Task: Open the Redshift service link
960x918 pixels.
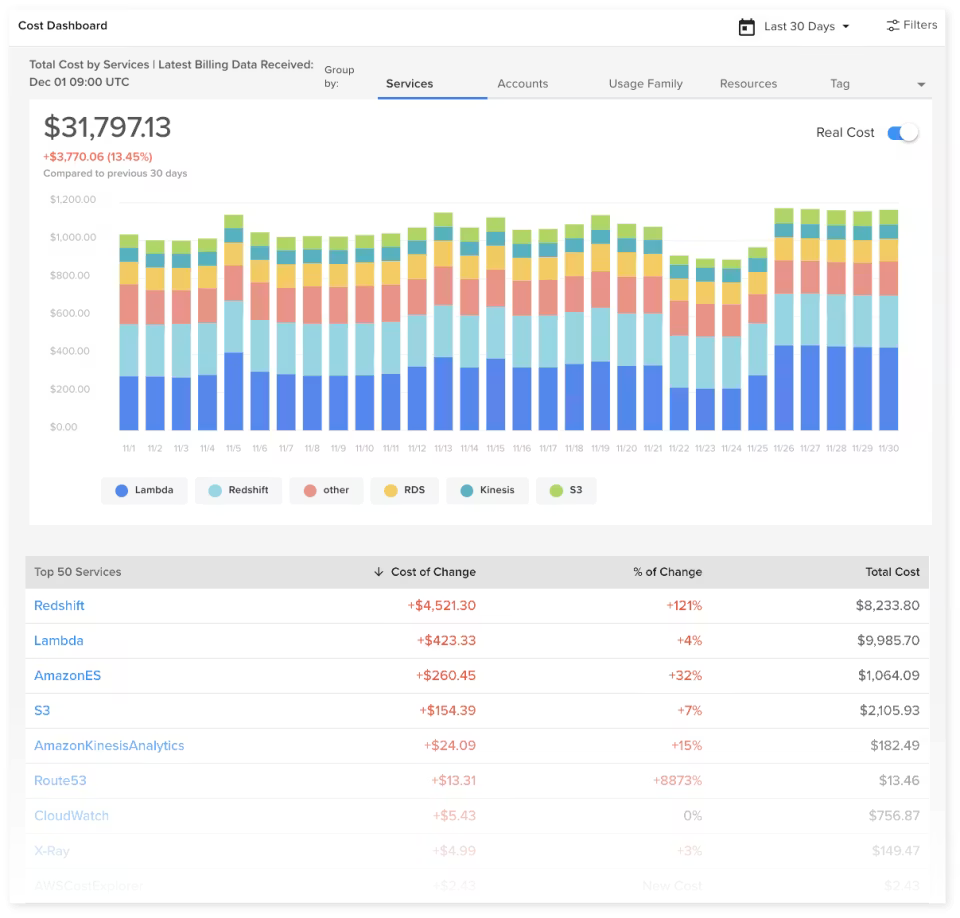Action: 59,605
